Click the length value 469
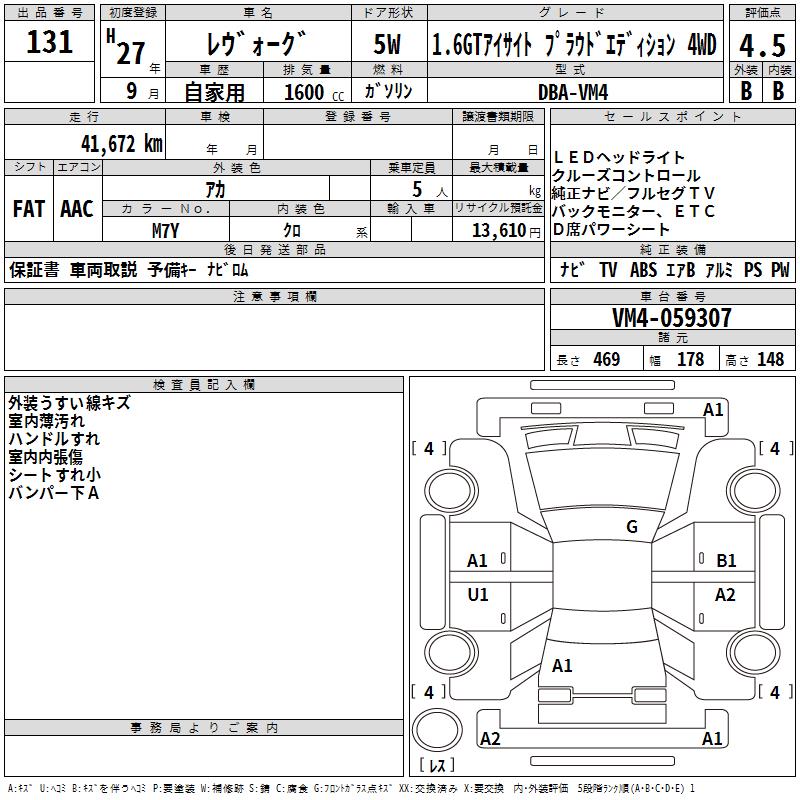The height and width of the screenshot is (800, 800). coord(607,360)
